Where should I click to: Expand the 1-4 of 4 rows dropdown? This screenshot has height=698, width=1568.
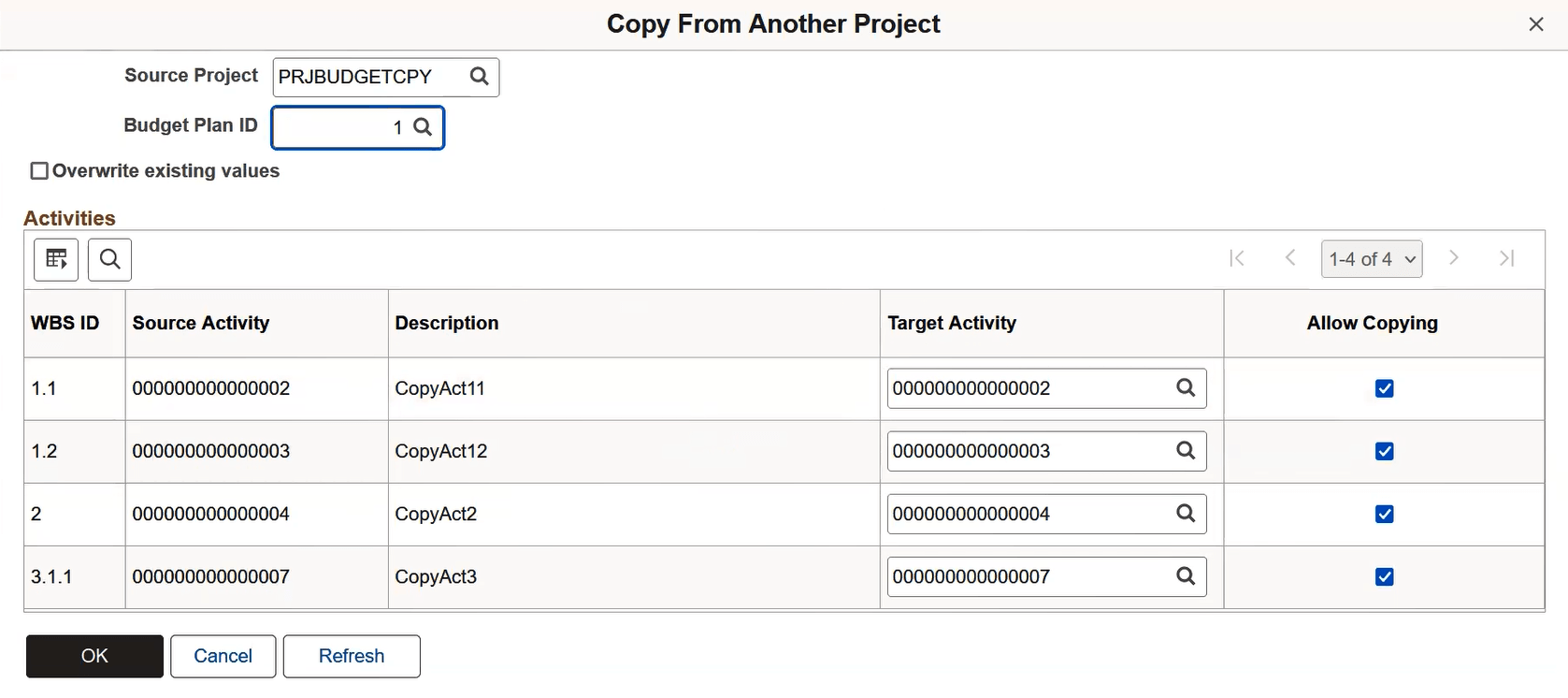point(1372,259)
